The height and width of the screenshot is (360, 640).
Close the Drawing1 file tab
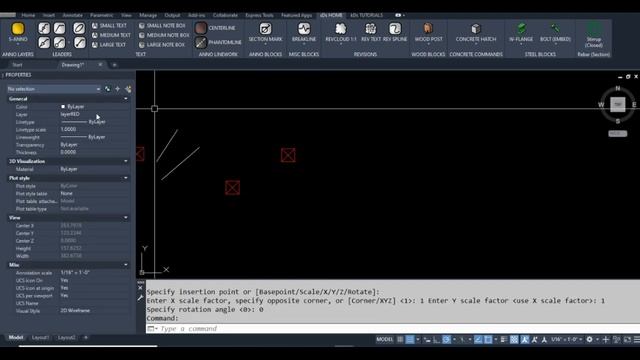pos(100,65)
